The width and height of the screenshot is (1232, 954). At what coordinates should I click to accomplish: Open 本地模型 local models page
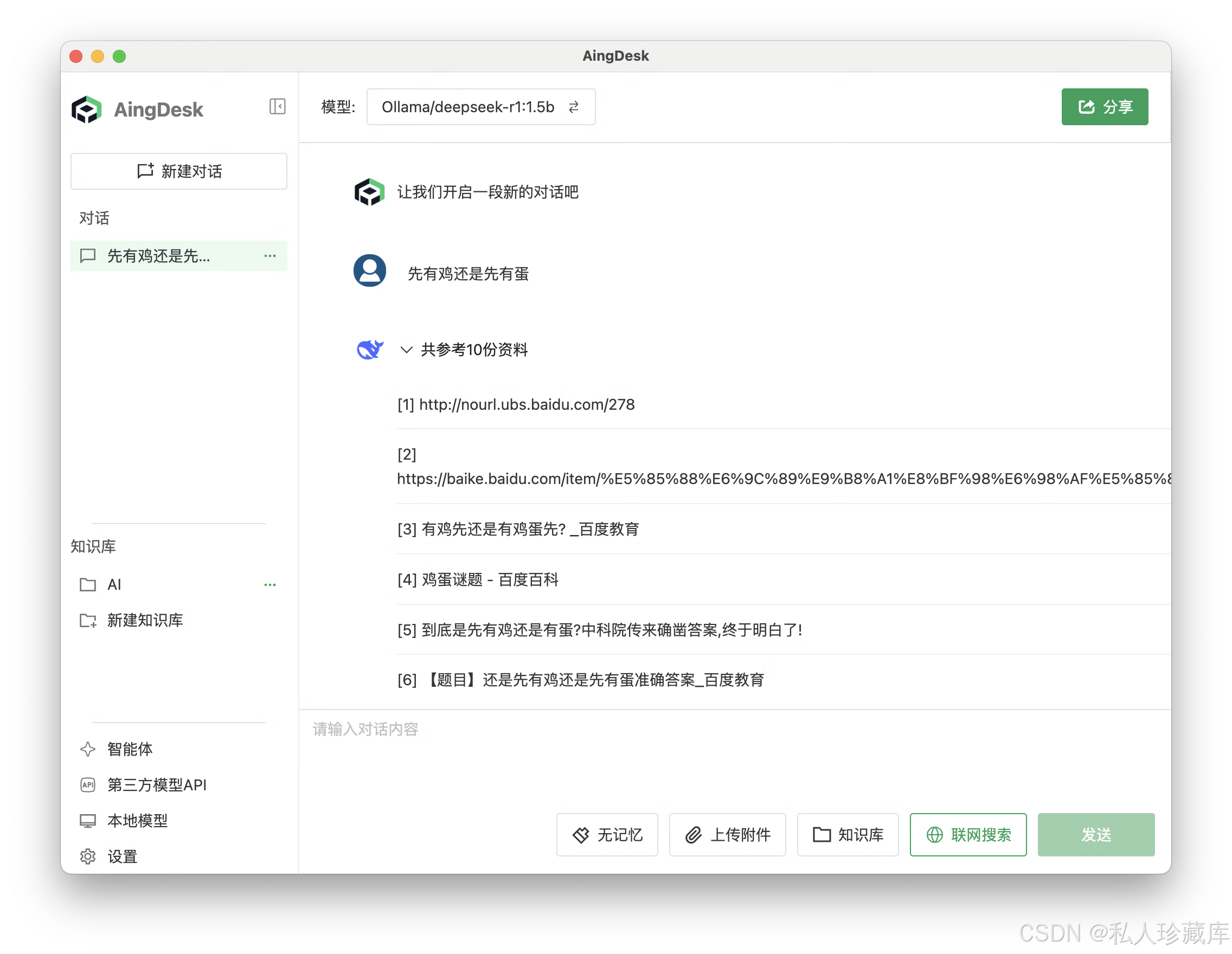point(137,820)
